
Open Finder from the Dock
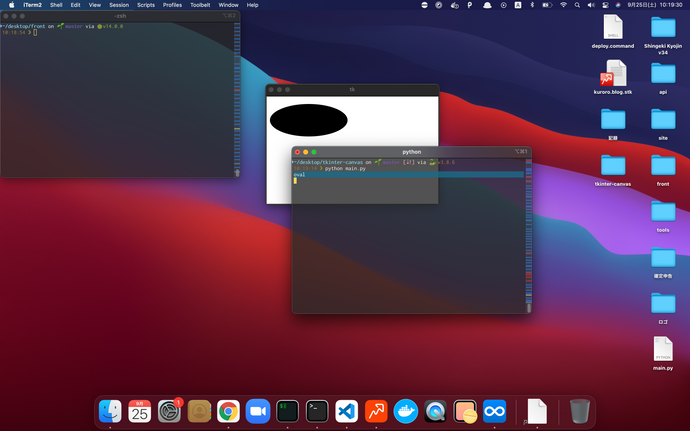(110, 411)
